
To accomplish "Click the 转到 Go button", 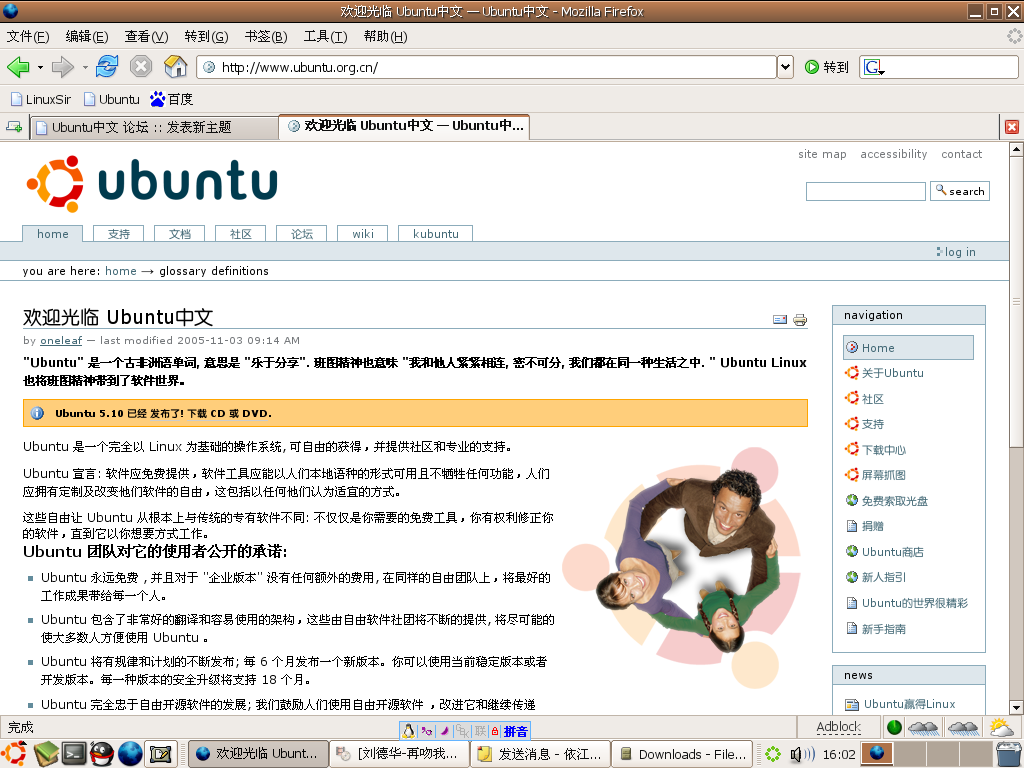I will click(826, 67).
